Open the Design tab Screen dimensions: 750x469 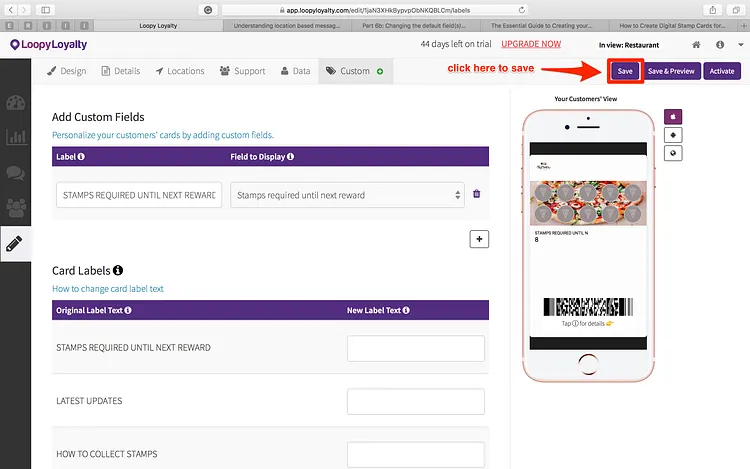[x=66, y=71]
